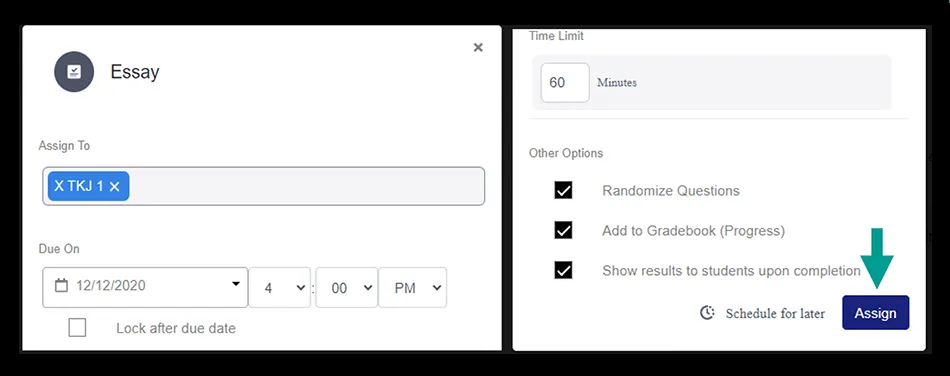The height and width of the screenshot is (376, 950).
Task: Click Schedule for later link
Action: 775,313
